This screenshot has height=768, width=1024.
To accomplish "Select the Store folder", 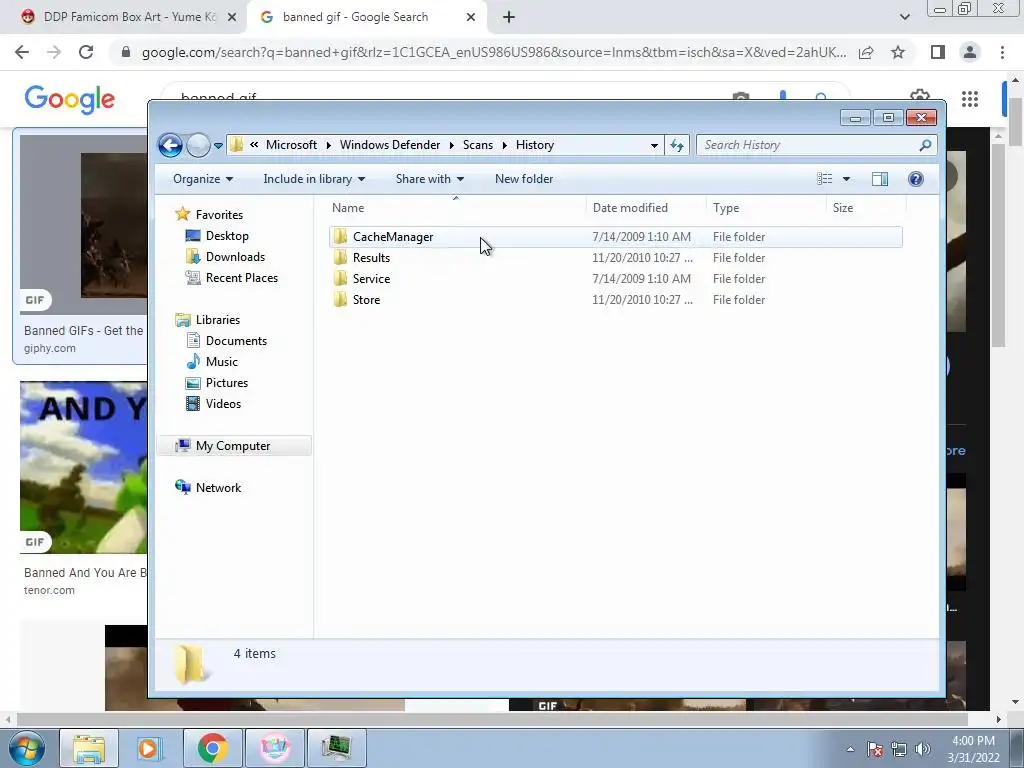I will click(616, 300).
